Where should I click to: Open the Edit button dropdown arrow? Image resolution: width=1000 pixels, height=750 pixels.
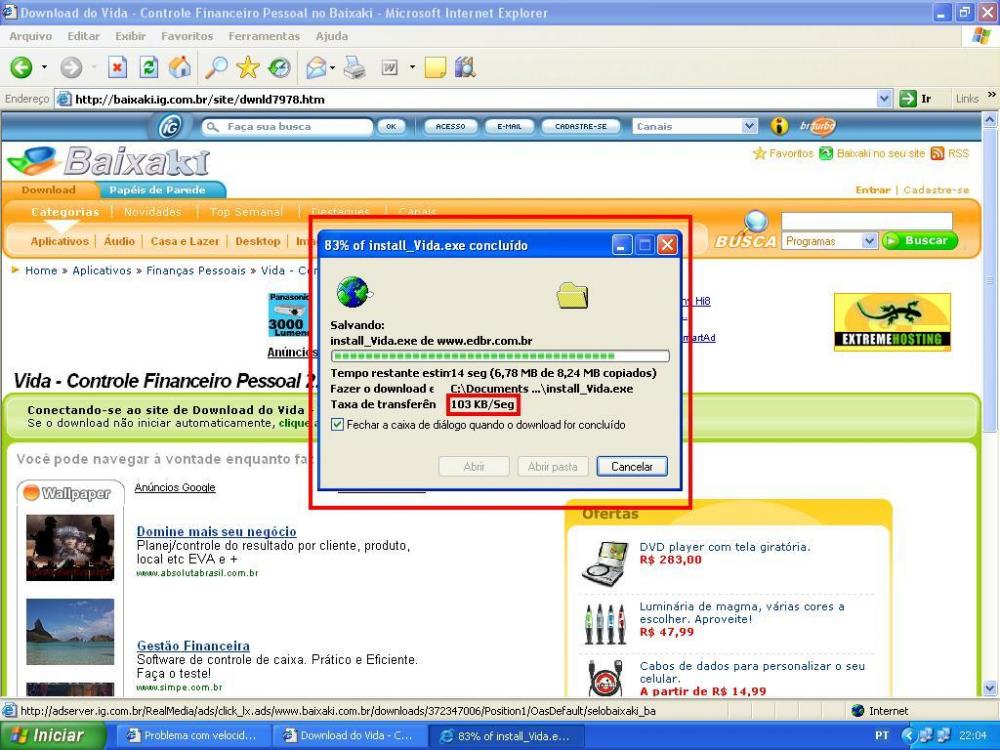point(412,67)
